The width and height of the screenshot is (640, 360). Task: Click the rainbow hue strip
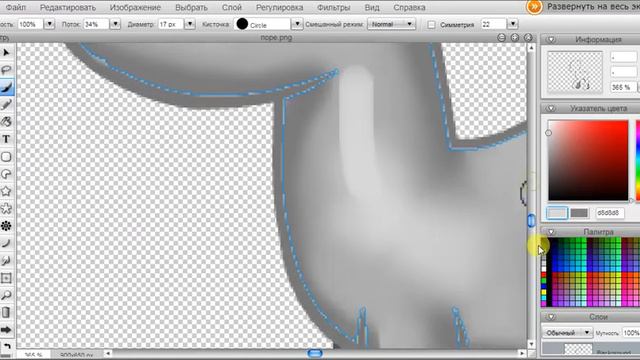[638, 160]
